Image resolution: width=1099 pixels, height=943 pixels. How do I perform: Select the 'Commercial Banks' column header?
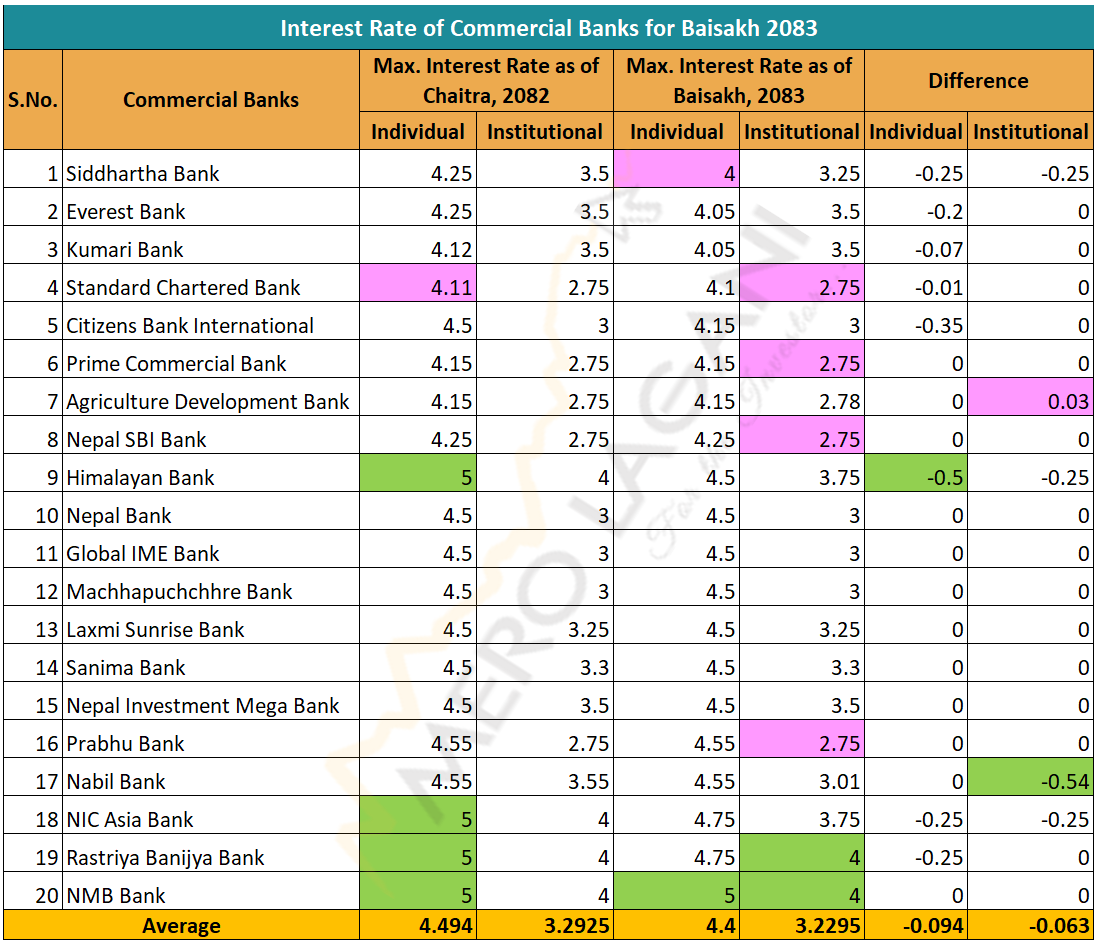coord(211,99)
